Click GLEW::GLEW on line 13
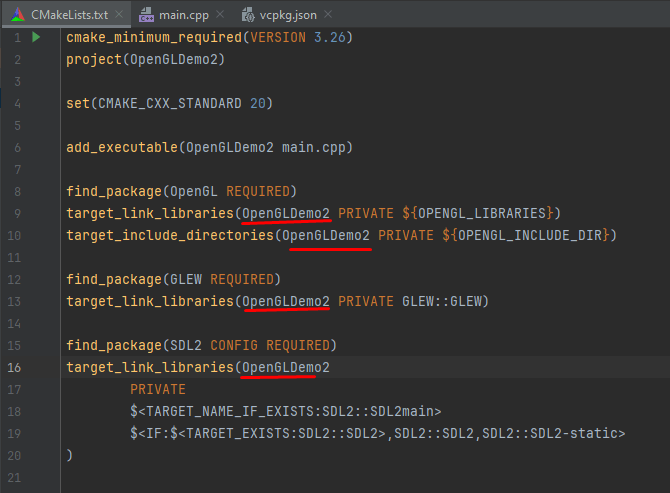Viewport: 670px width, 493px height. 442,302
